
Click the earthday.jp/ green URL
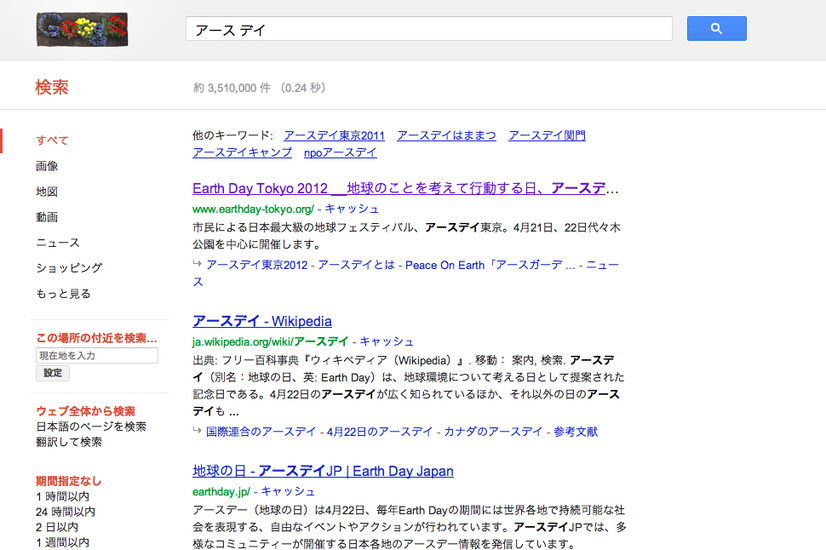tap(221, 492)
